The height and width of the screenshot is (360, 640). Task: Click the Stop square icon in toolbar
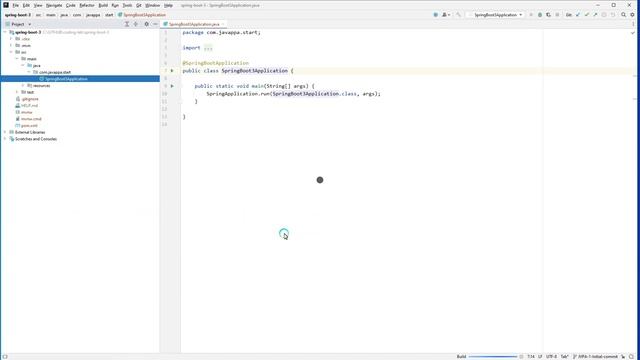(557, 15)
